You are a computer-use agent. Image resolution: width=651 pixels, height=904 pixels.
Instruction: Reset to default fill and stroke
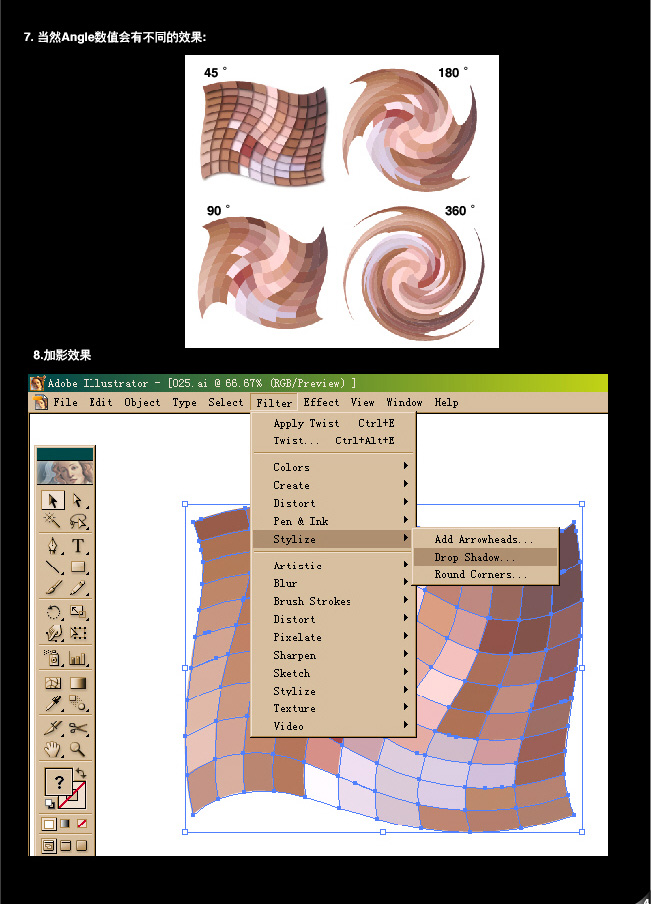pyautogui.click(x=50, y=803)
